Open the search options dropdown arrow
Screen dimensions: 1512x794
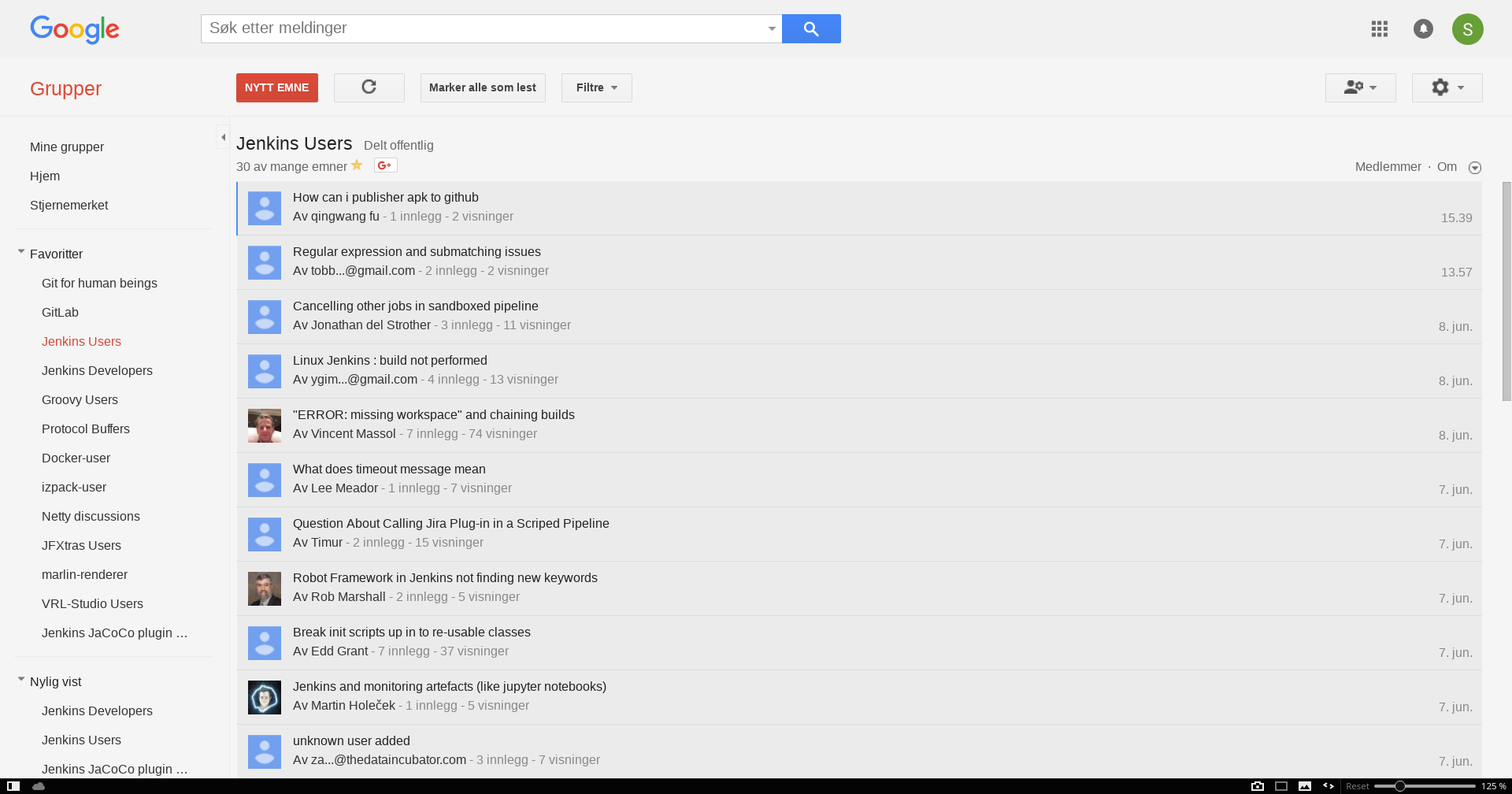(x=772, y=29)
